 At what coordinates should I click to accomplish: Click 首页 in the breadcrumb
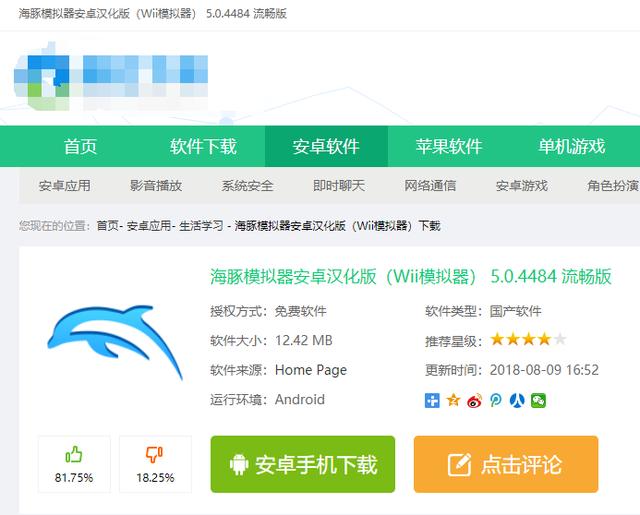[107, 226]
